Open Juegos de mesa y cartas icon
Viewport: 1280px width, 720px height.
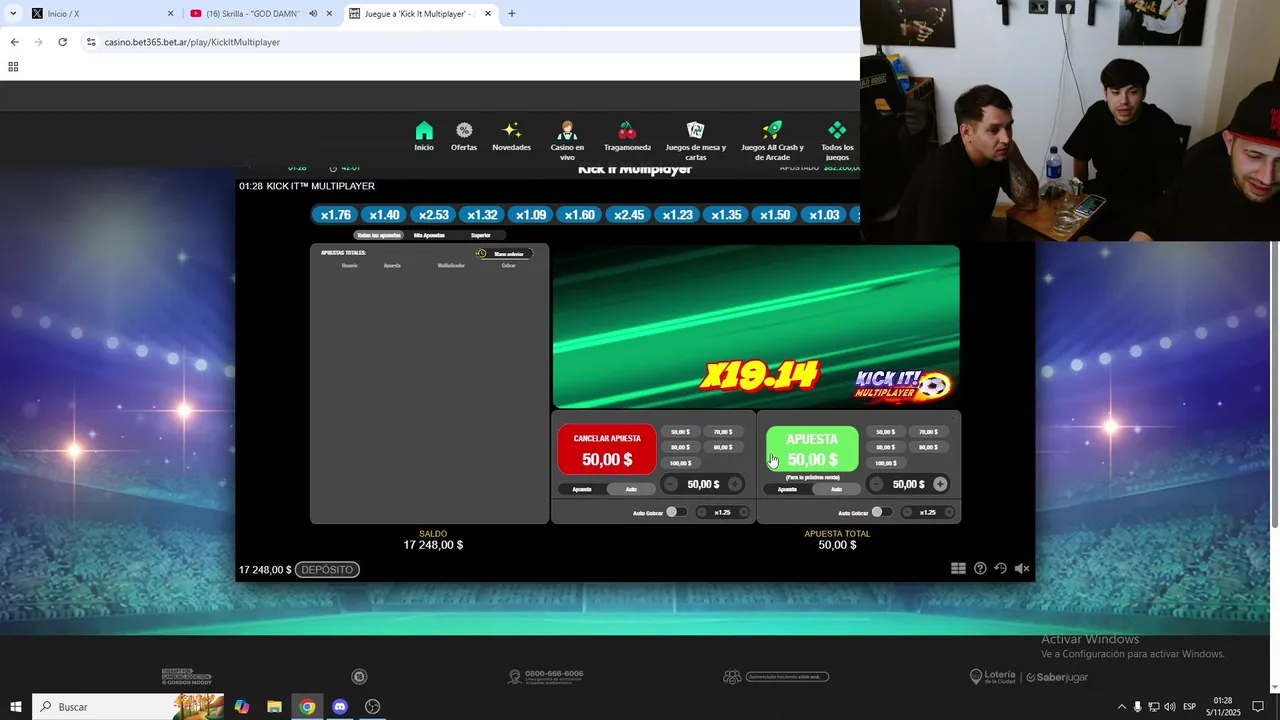click(x=696, y=131)
